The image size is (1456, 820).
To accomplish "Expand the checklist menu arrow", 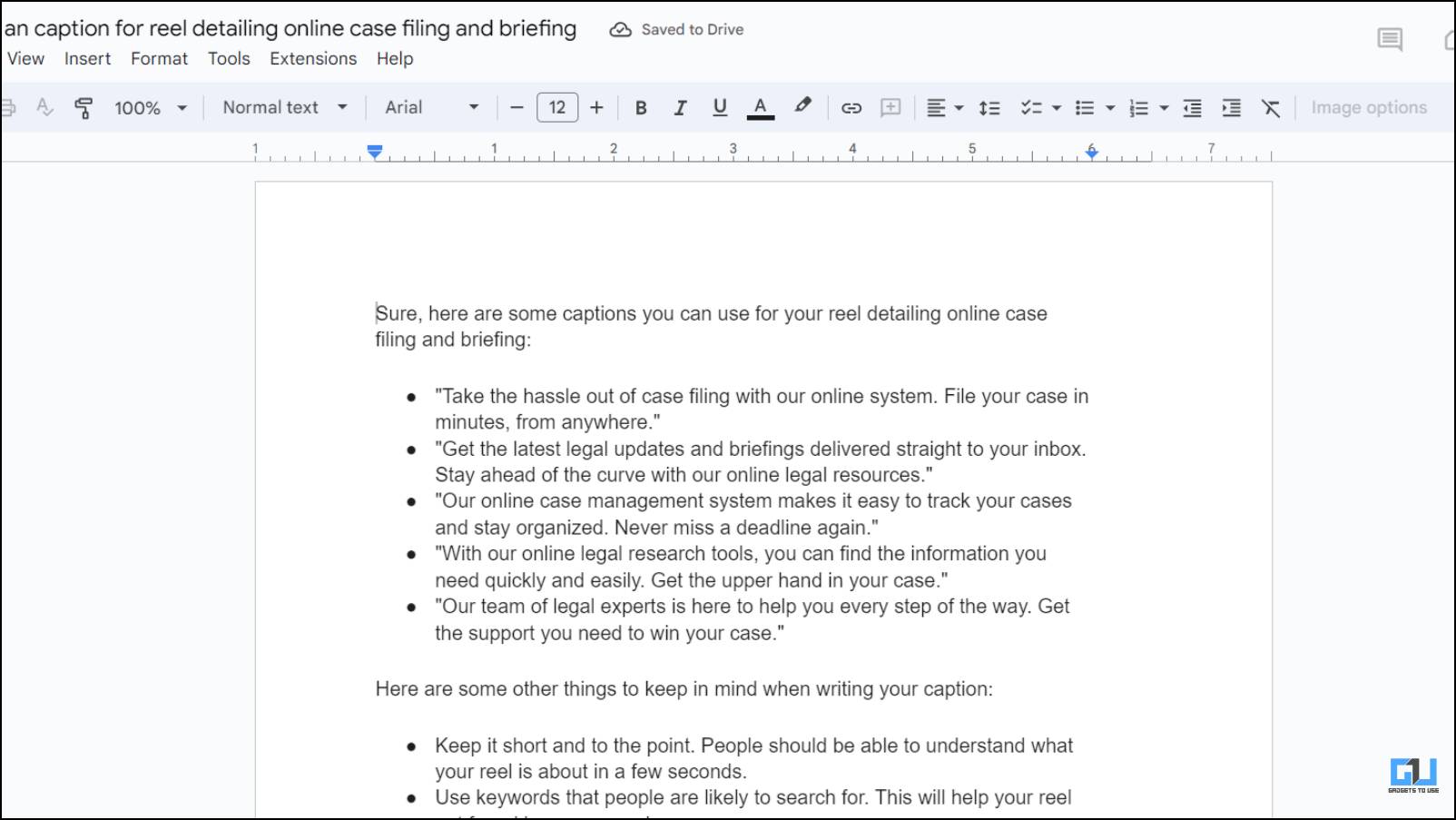I will click(1057, 108).
